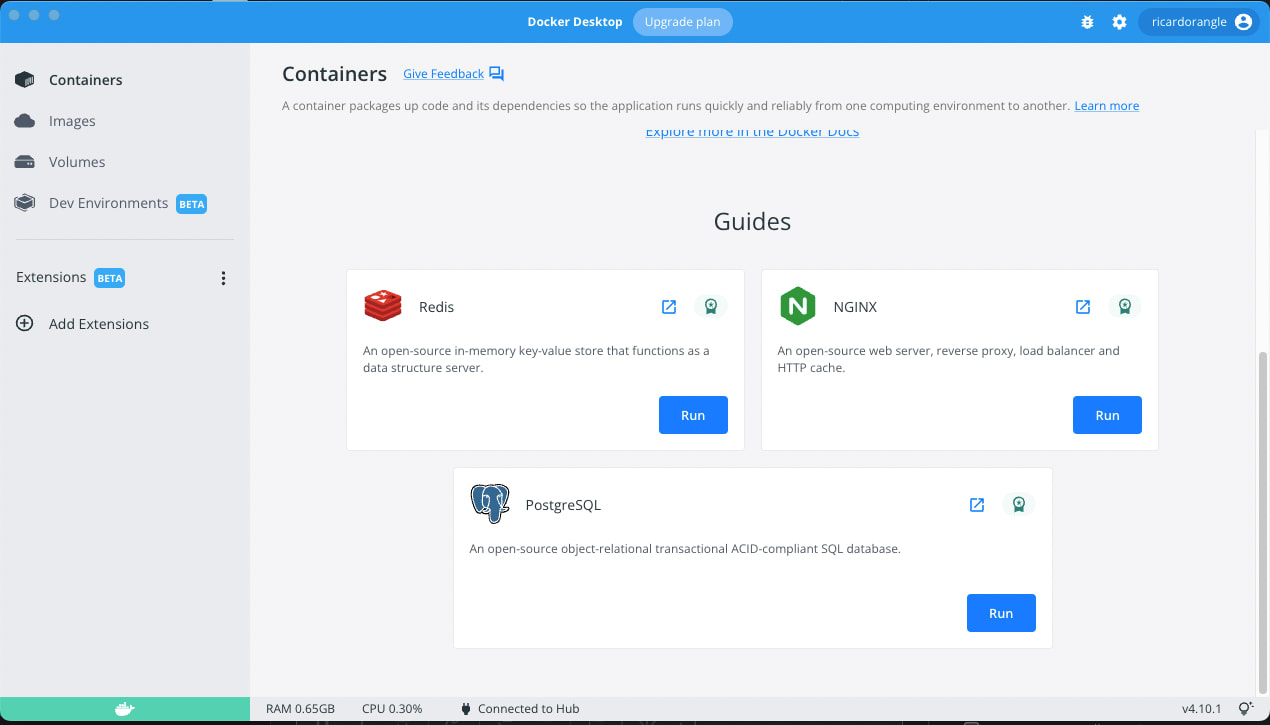The width and height of the screenshot is (1270, 725).
Task: Click the PostgreSQL guide title
Action: tap(563, 505)
